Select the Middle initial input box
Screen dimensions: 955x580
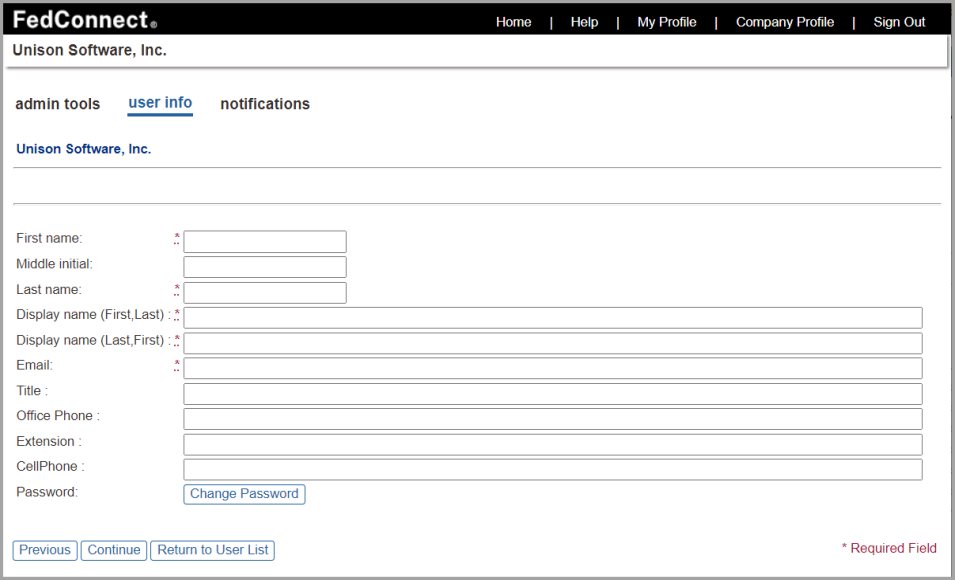pyautogui.click(x=264, y=266)
